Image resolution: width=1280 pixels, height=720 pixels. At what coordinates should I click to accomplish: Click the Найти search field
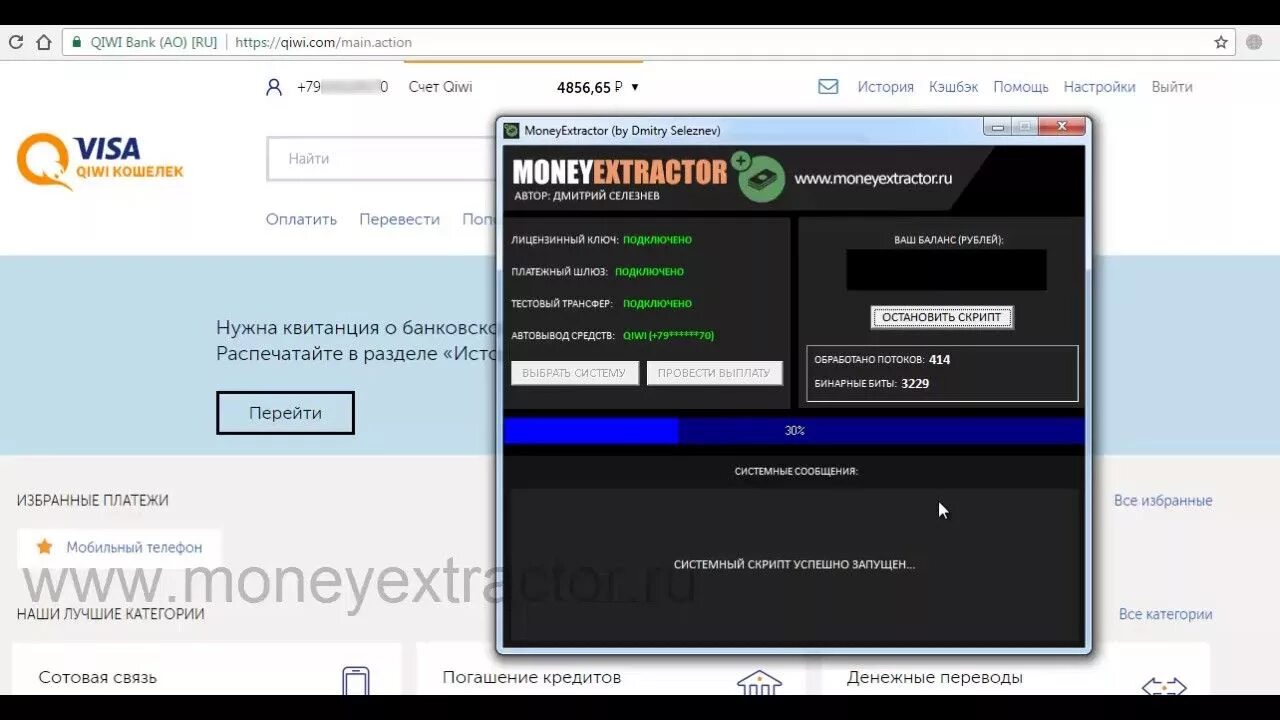381,159
